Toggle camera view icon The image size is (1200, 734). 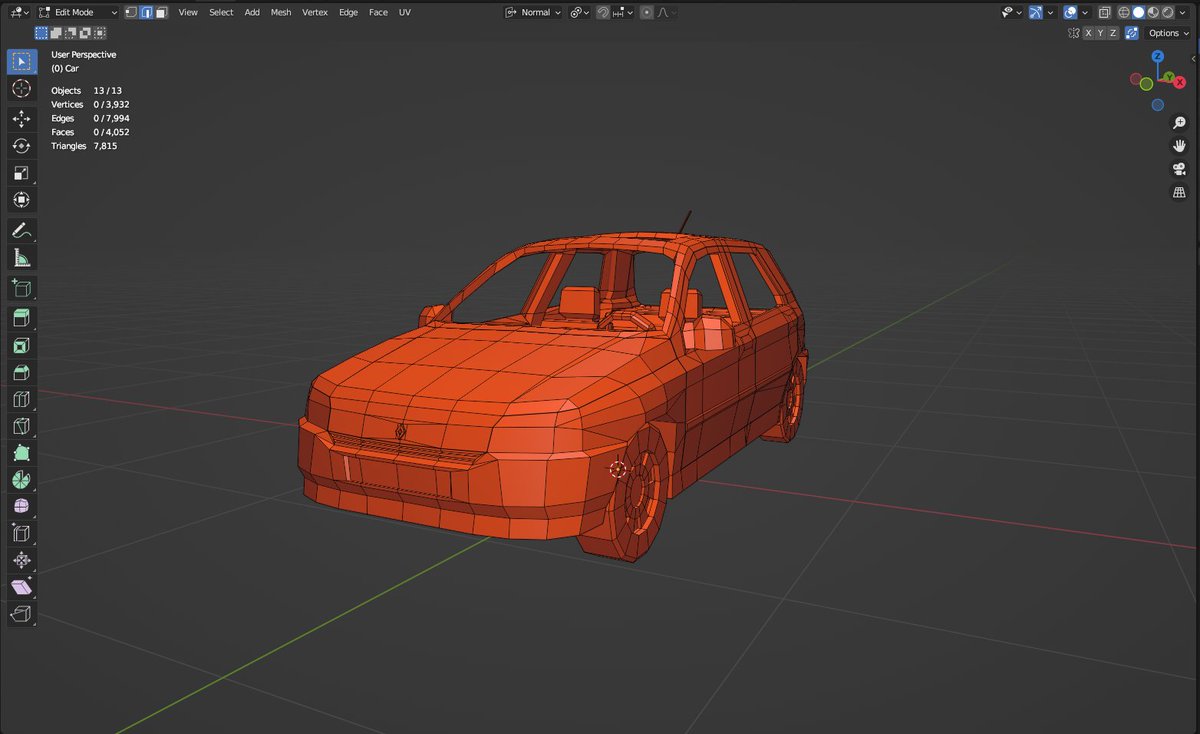1179,169
